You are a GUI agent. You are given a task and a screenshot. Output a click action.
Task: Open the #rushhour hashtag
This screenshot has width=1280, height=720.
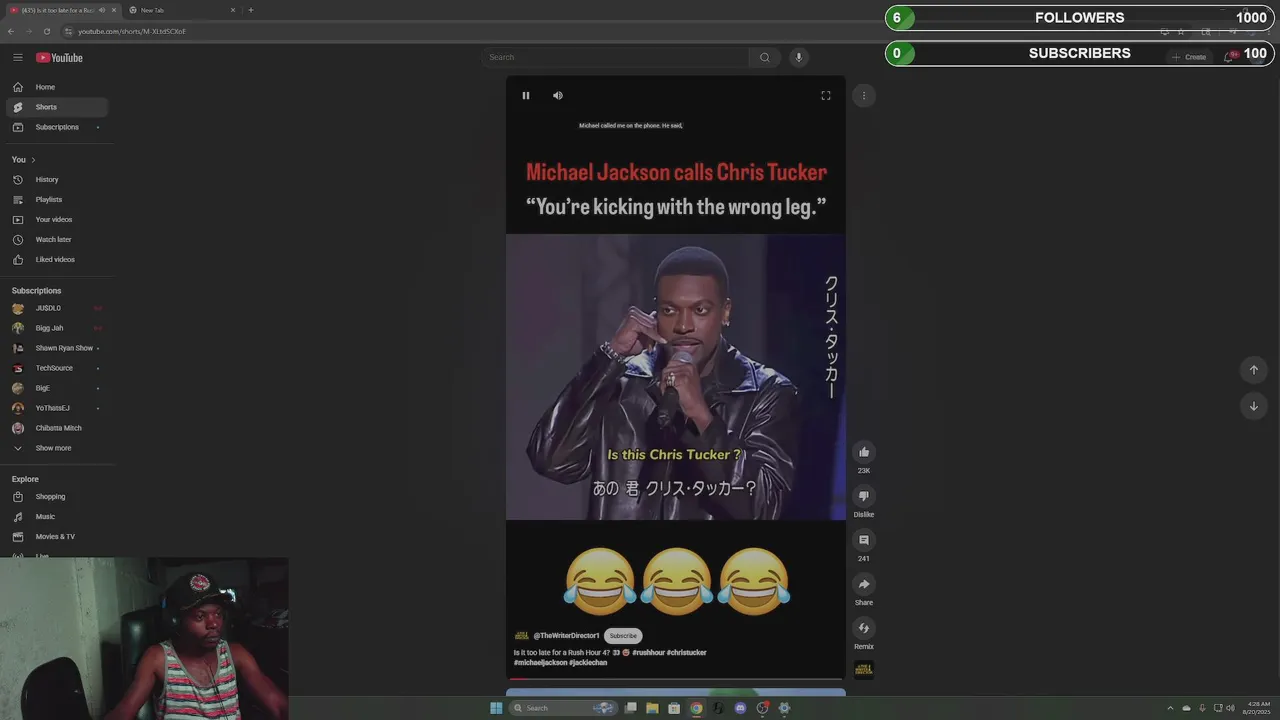(648, 652)
